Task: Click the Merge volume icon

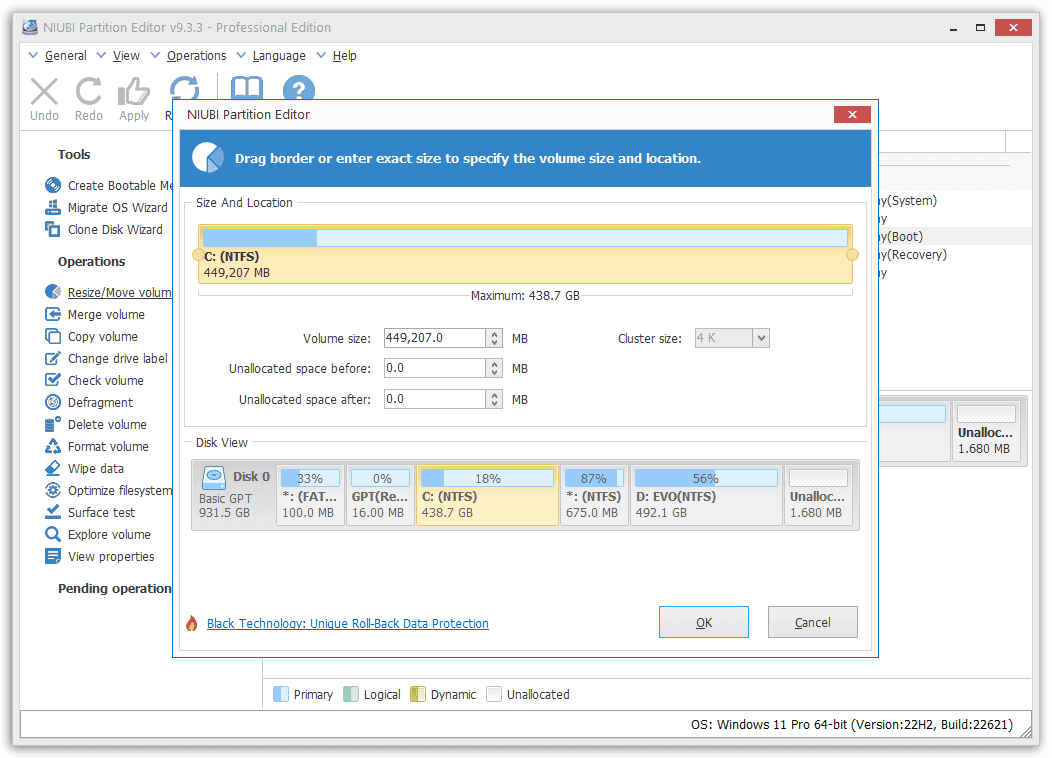Action: pyautogui.click(x=53, y=314)
